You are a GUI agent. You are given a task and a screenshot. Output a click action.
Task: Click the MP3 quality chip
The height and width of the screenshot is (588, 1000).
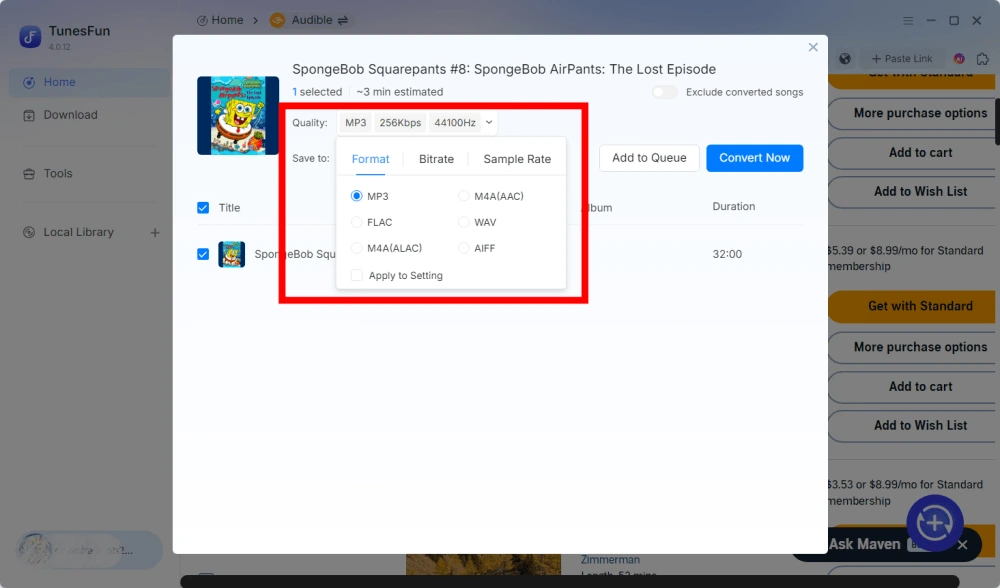(x=356, y=122)
